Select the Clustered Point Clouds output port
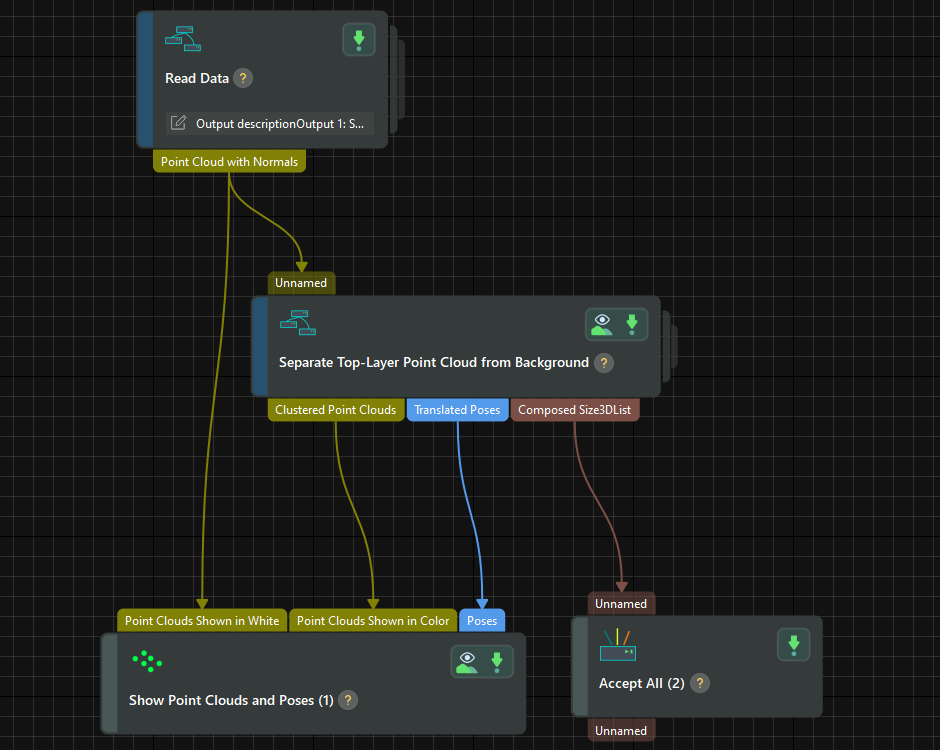This screenshot has height=750, width=940. coord(336,410)
